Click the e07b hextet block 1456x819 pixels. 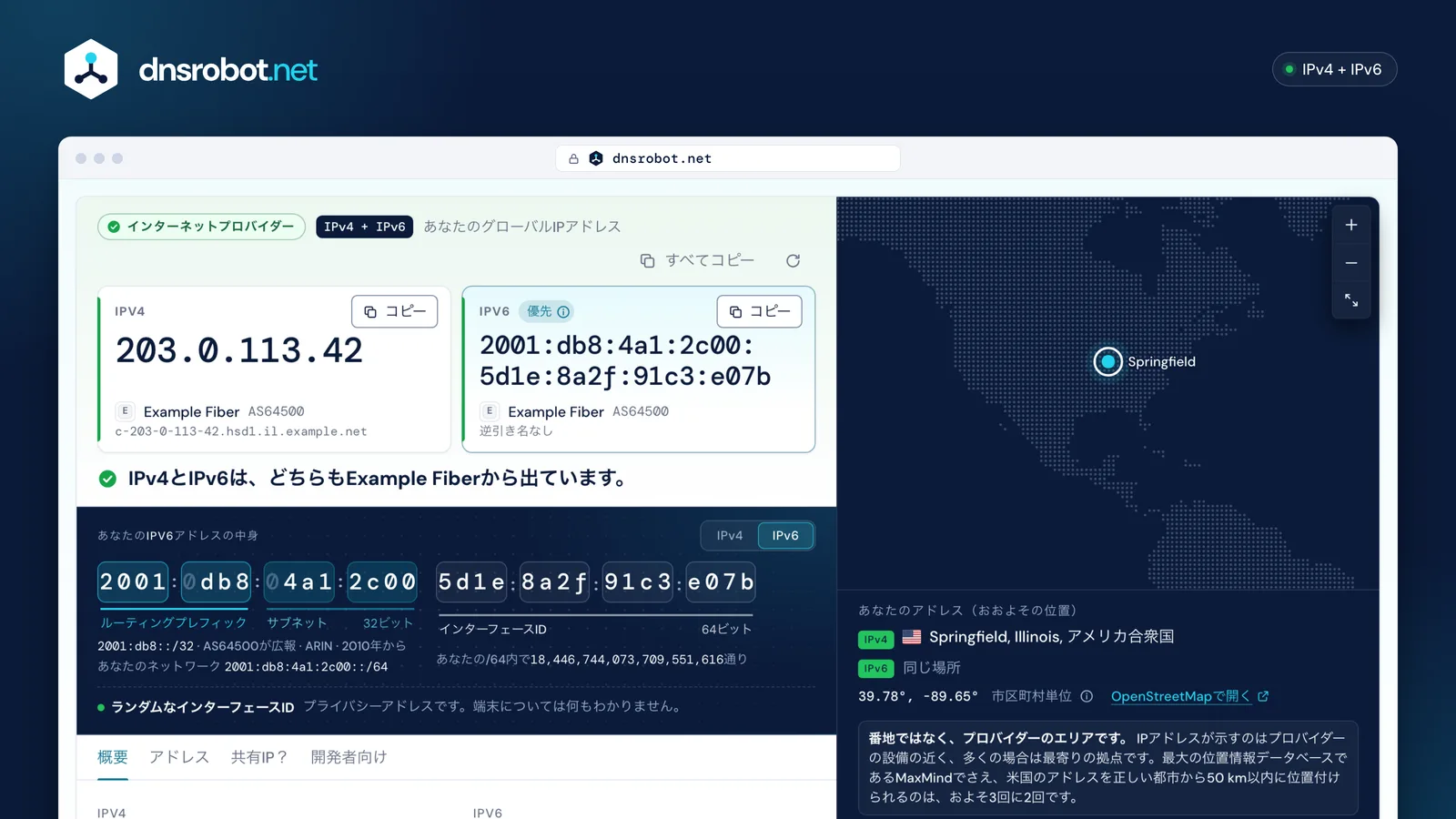point(721,582)
